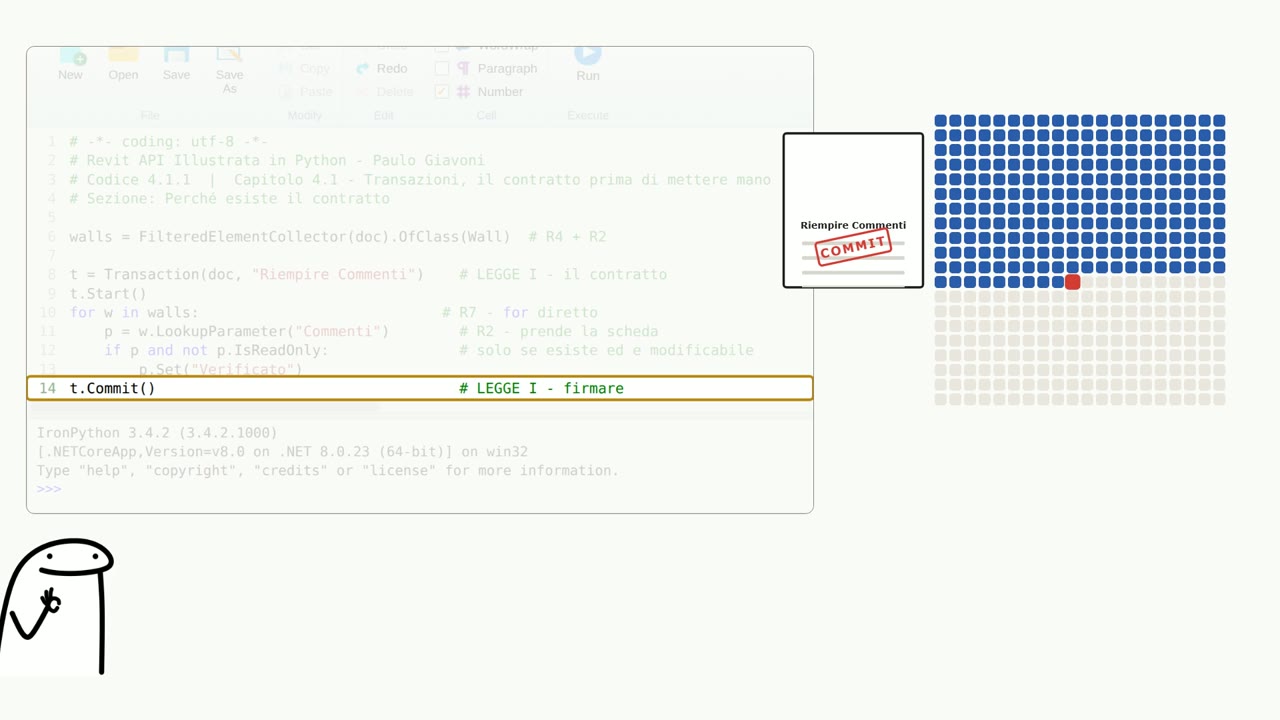This screenshot has width=1280, height=720.
Task: Click the t.Start() line
Action: [108, 293]
